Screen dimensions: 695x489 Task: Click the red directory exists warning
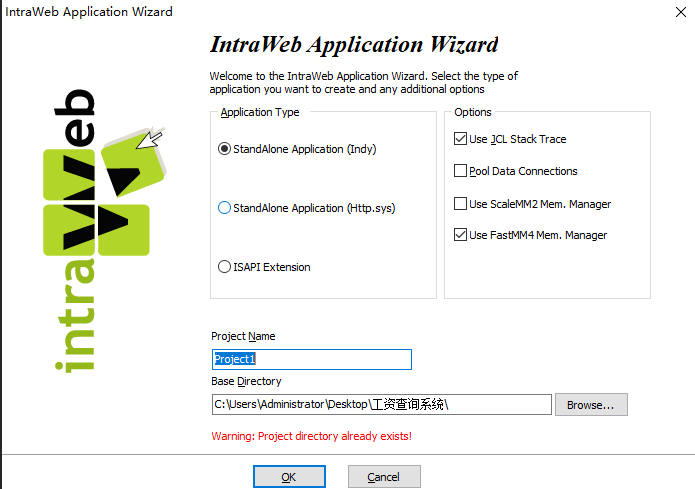[312, 436]
